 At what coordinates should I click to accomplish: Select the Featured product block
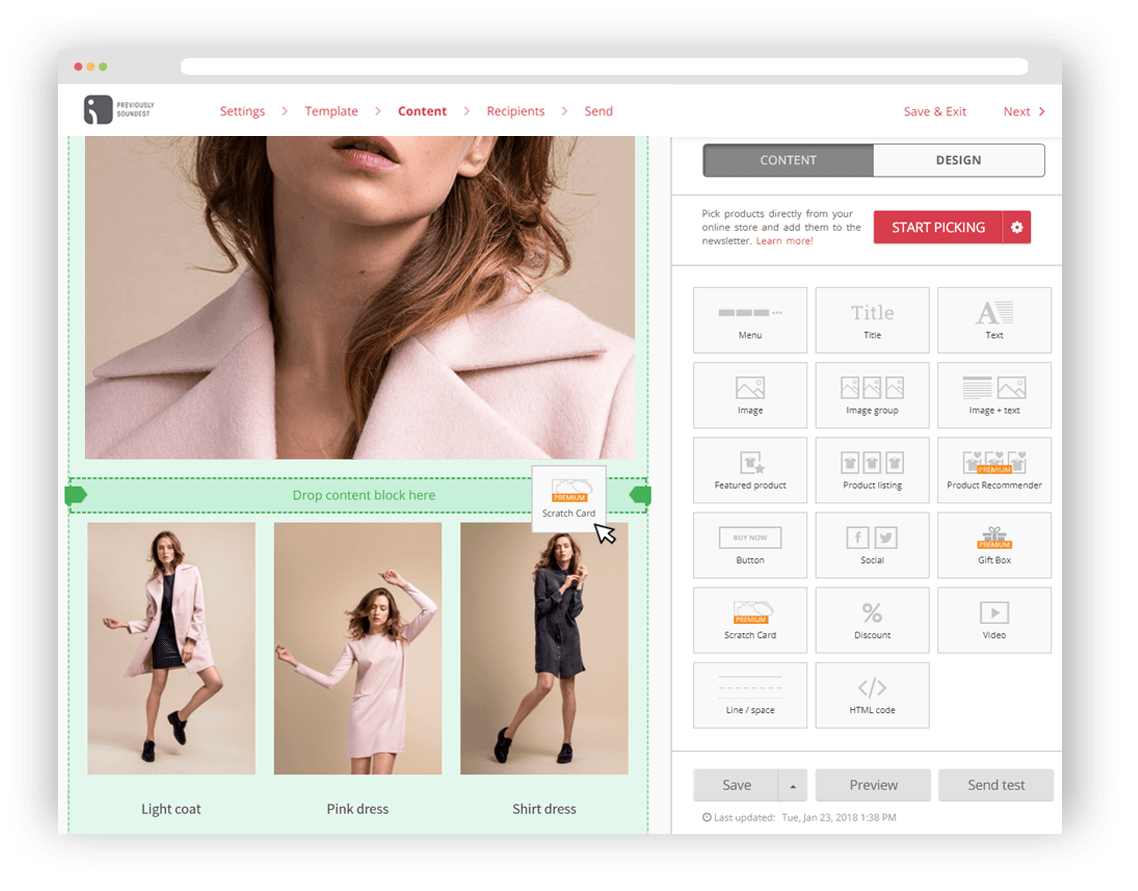[x=750, y=470]
